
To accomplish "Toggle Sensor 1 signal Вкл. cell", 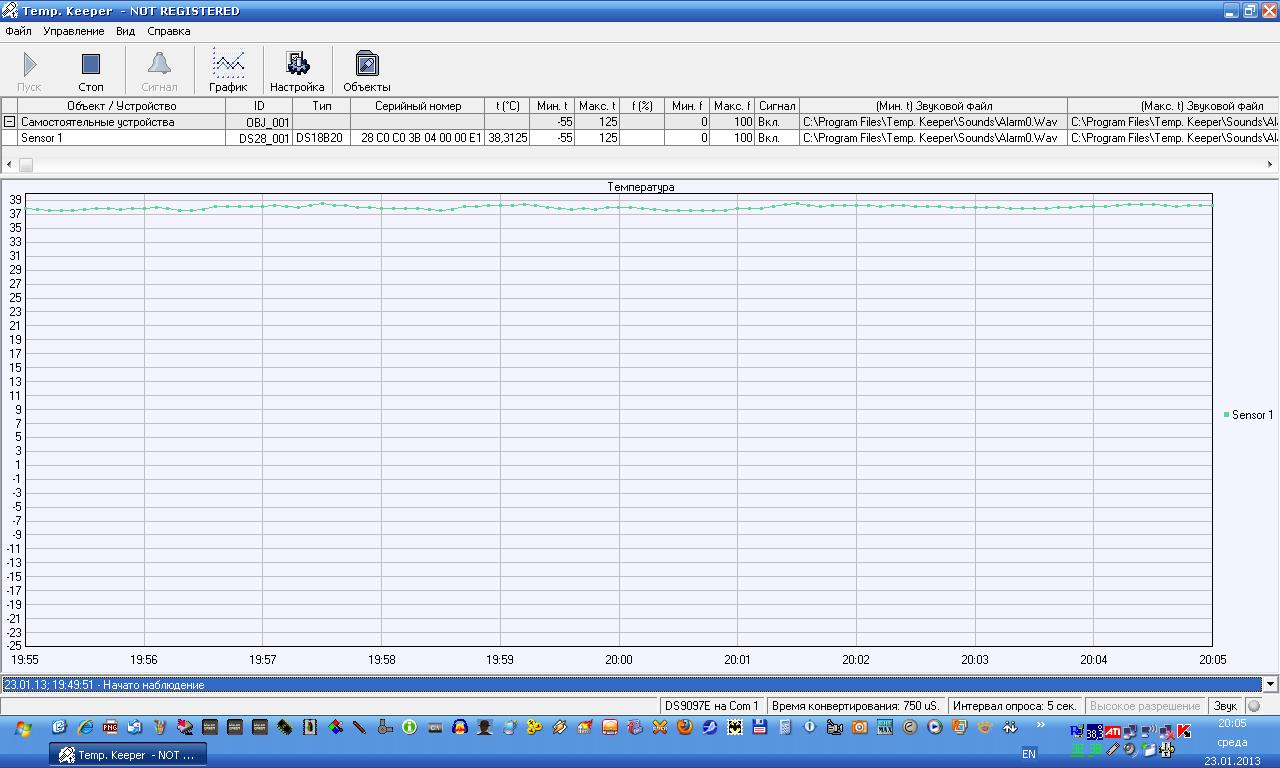I will 776,138.
